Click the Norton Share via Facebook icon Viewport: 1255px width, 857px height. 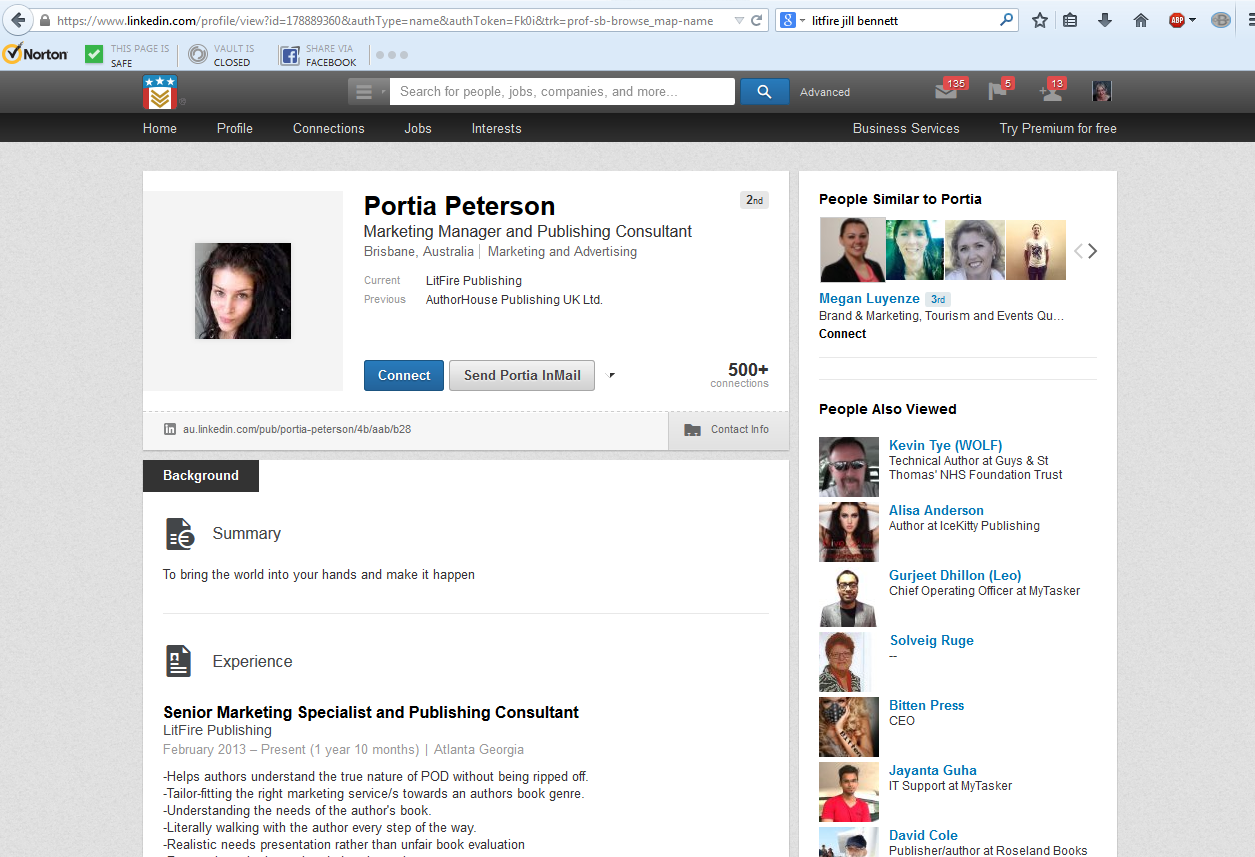point(289,55)
